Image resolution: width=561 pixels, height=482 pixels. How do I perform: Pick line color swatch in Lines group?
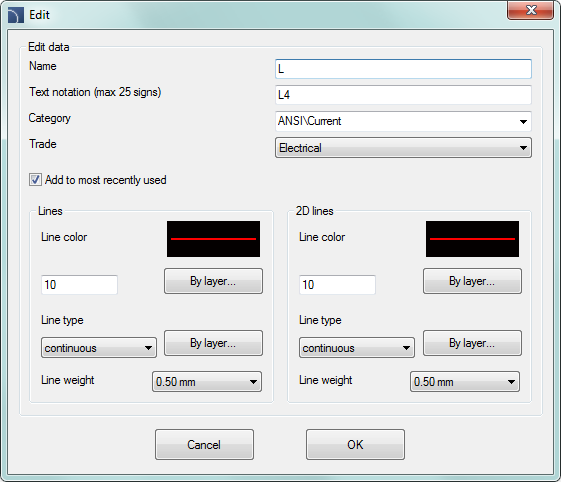(213, 239)
